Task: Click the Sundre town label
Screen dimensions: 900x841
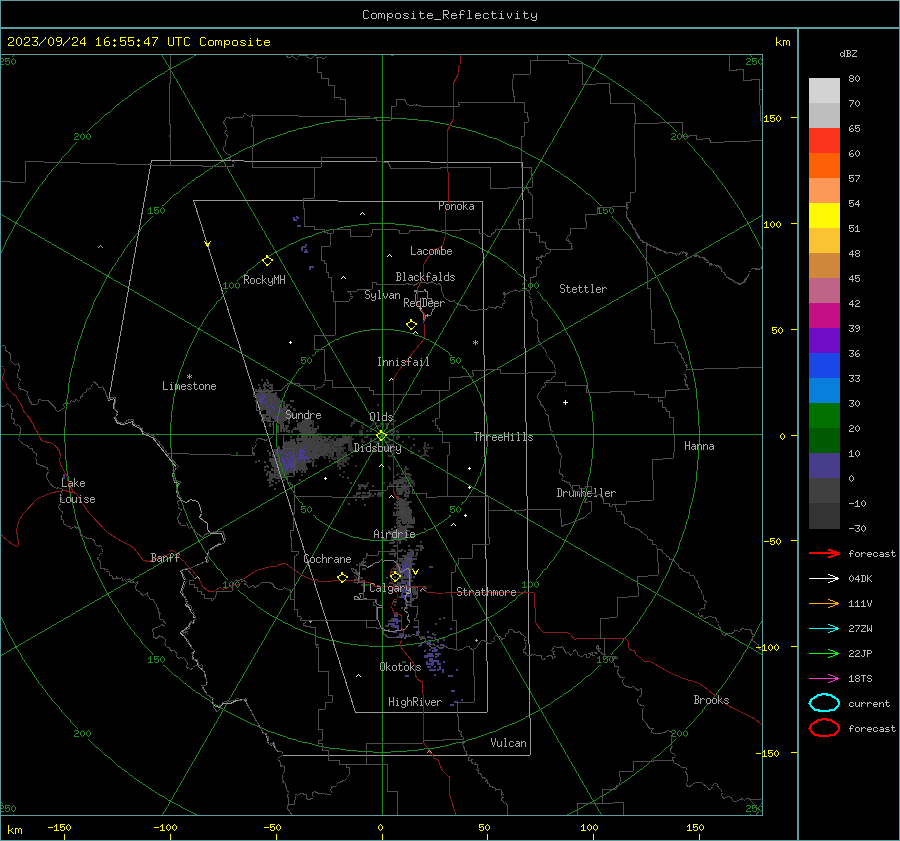Action: click(x=303, y=414)
